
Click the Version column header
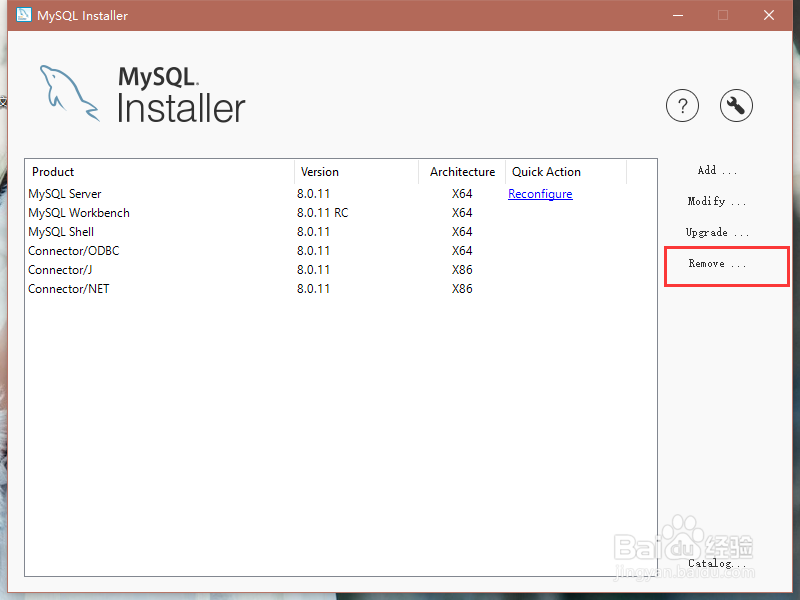320,171
